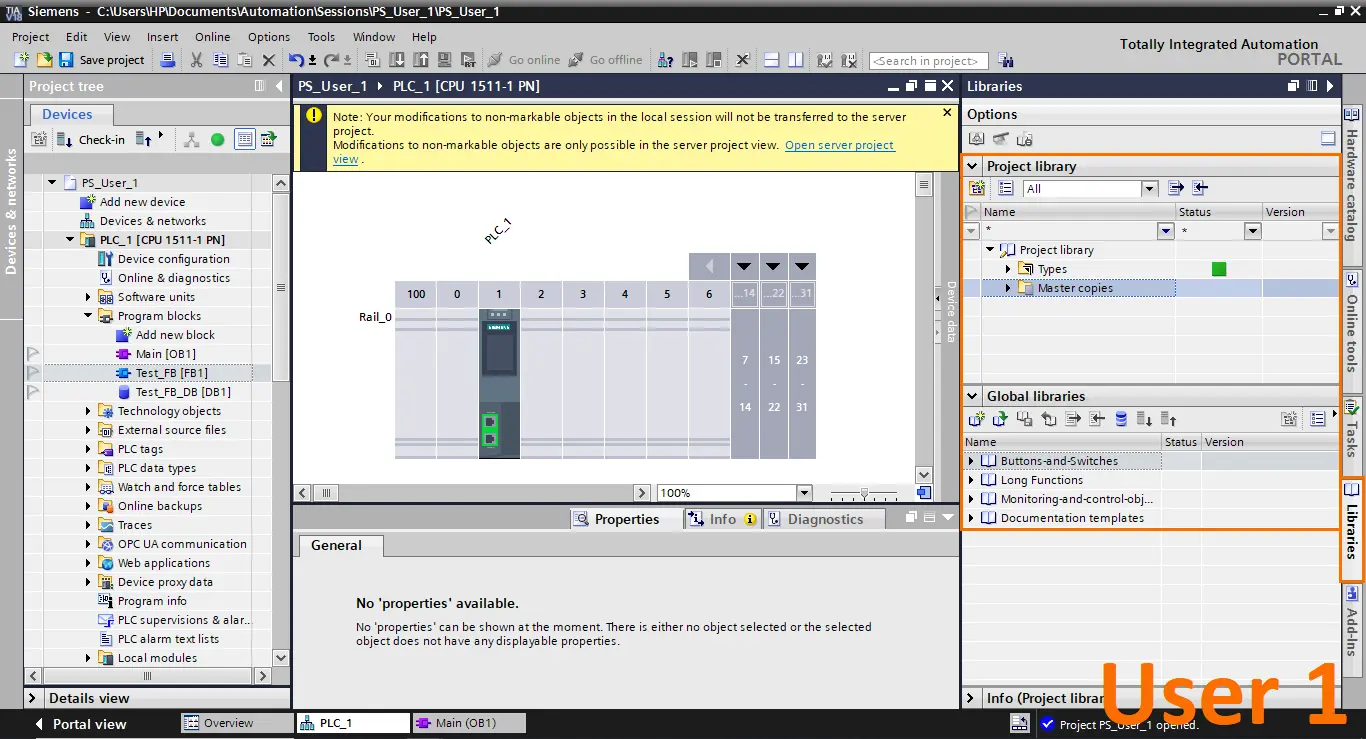Click the Search in project field
Screen dimensions: 1366x739
(x=929, y=61)
